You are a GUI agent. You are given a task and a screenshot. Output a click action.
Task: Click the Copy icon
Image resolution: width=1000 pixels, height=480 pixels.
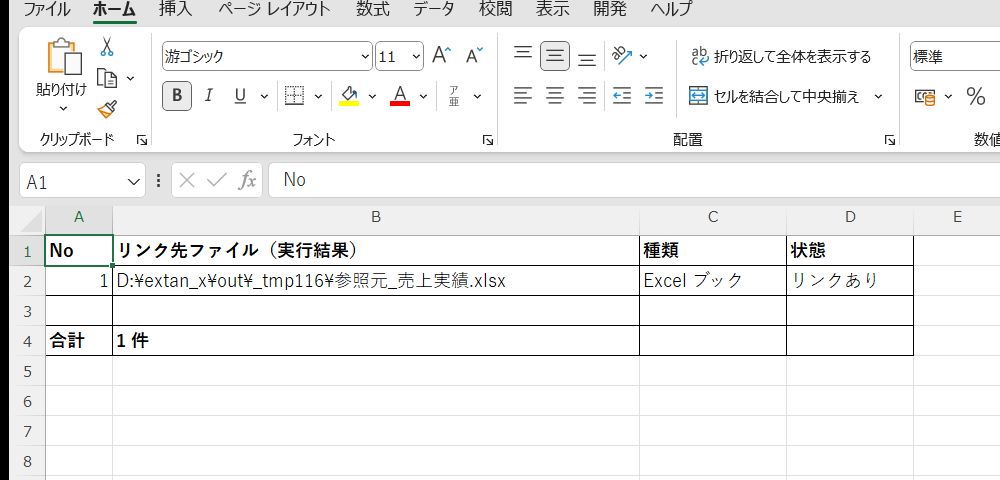pos(107,78)
